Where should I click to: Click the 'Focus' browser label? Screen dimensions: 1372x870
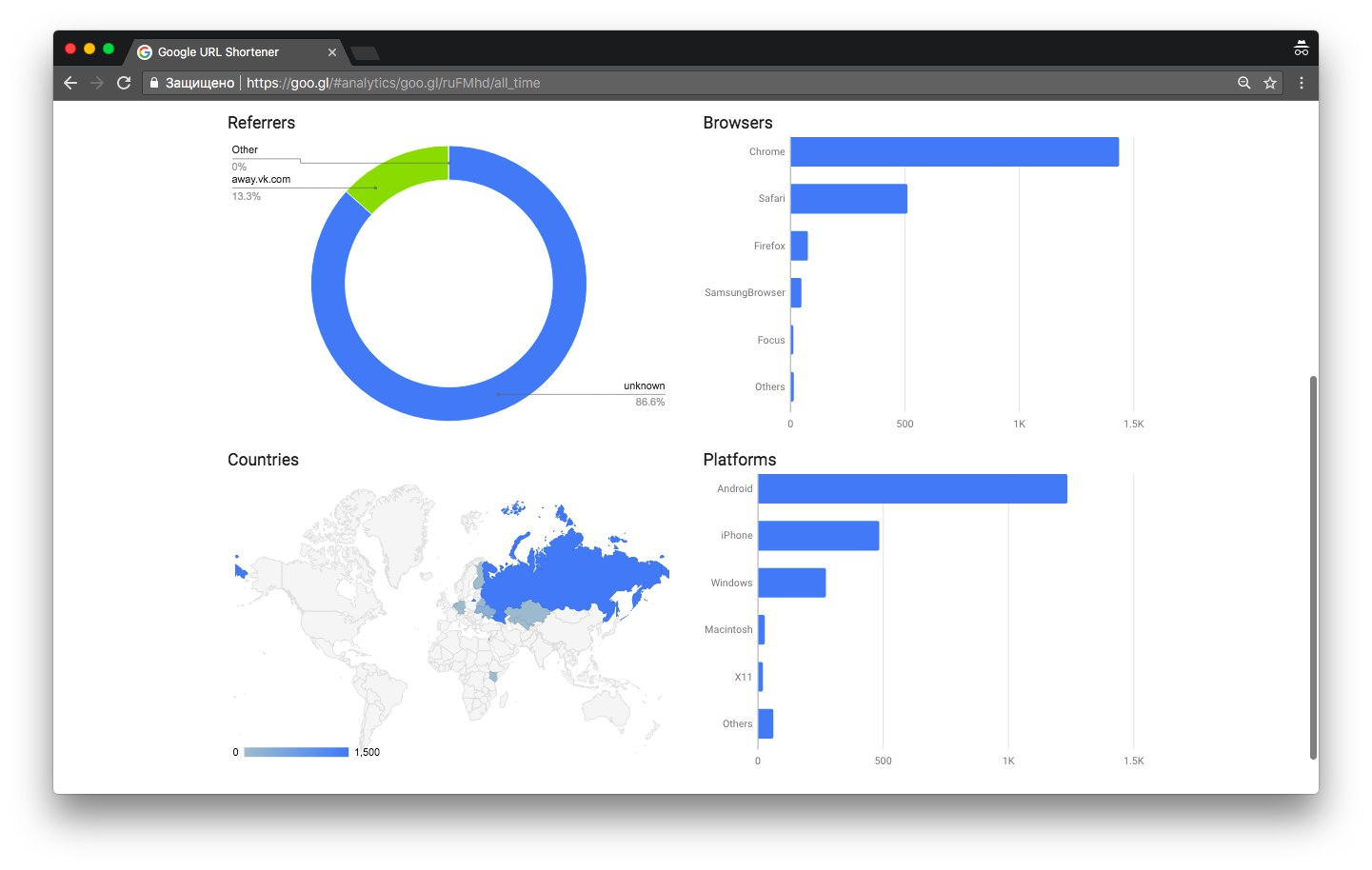pos(771,340)
